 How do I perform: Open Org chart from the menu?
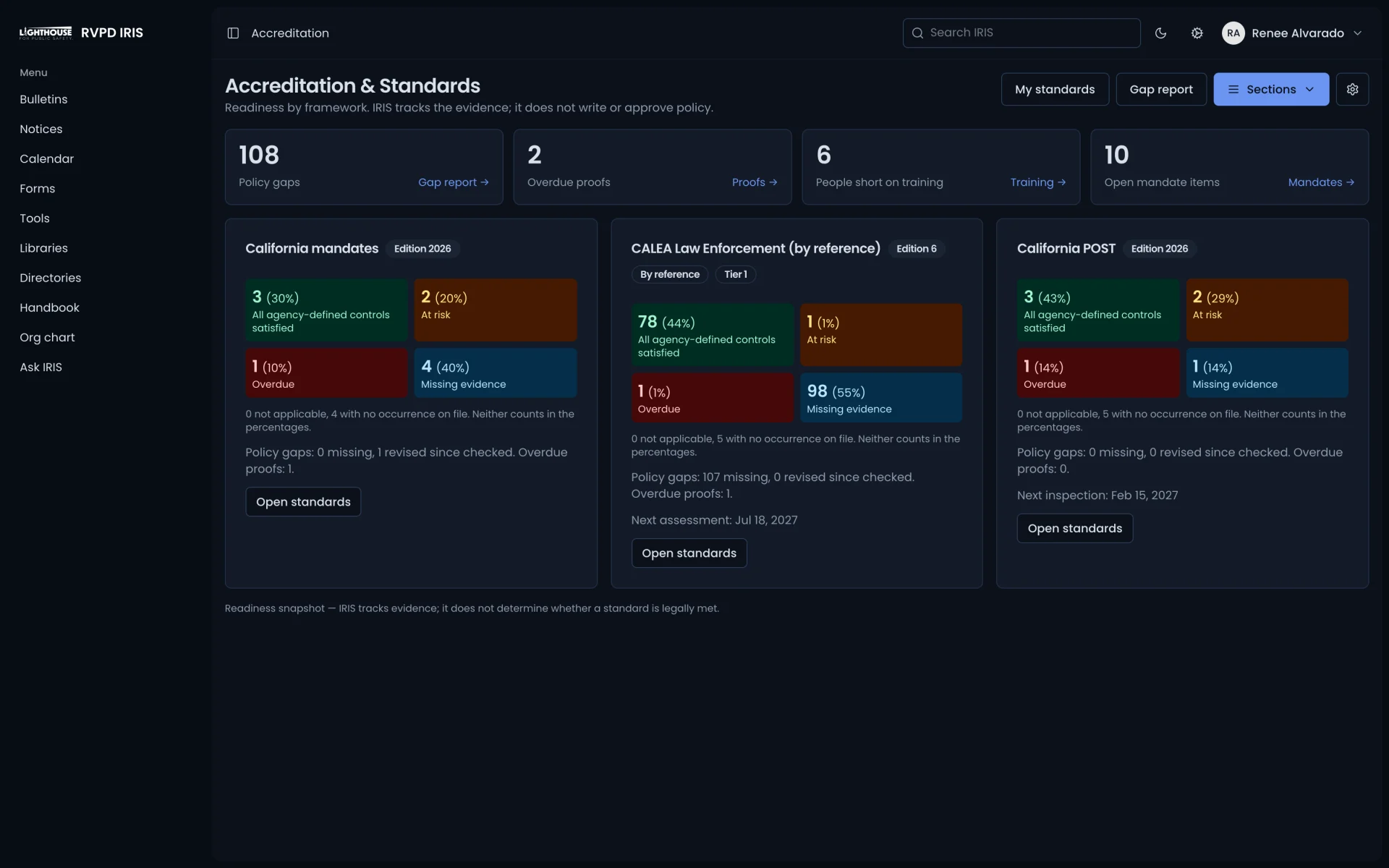(x=47, y=337)
